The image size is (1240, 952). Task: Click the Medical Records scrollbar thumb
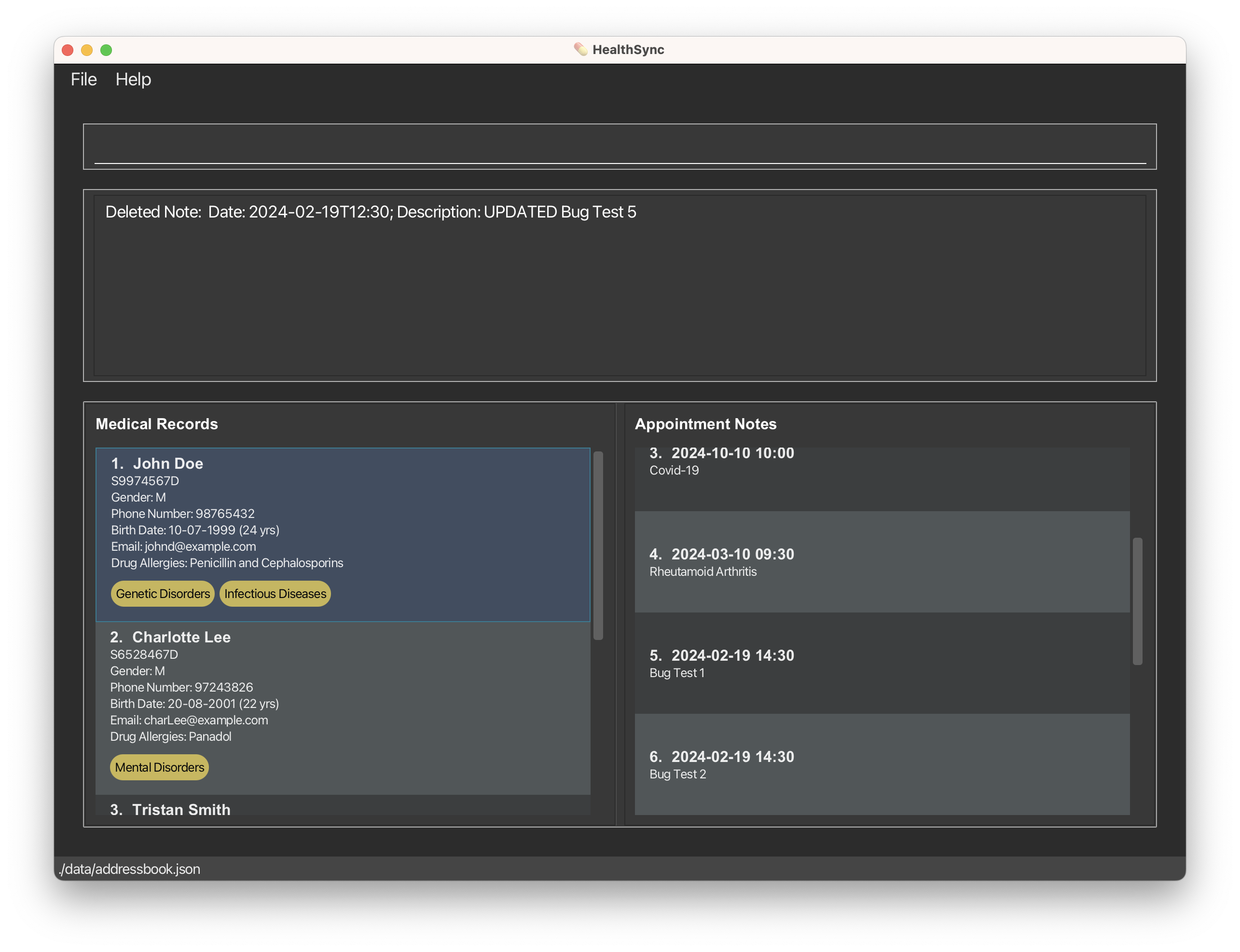tap(598, 545)
